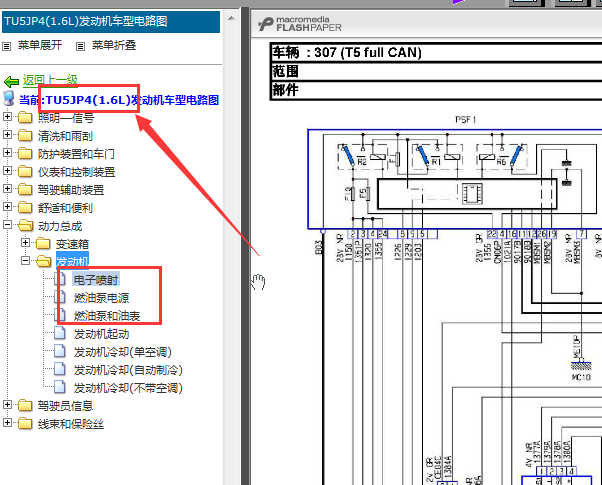Click the document icon of 发动机冷却(单空调)

point(60,351)
